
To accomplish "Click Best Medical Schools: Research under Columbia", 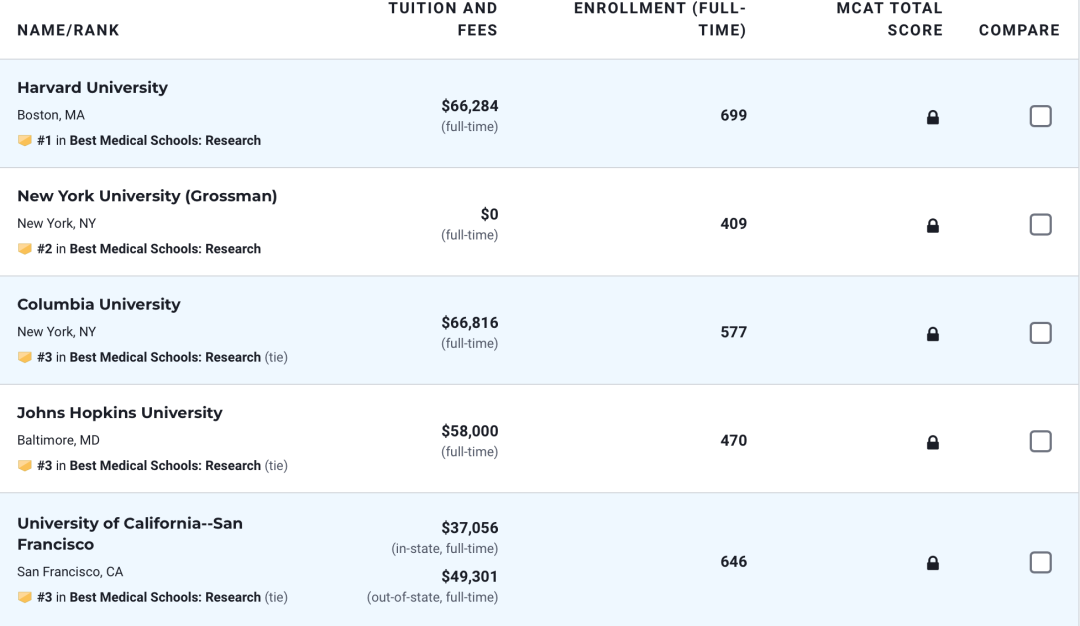I will (165, 357).
